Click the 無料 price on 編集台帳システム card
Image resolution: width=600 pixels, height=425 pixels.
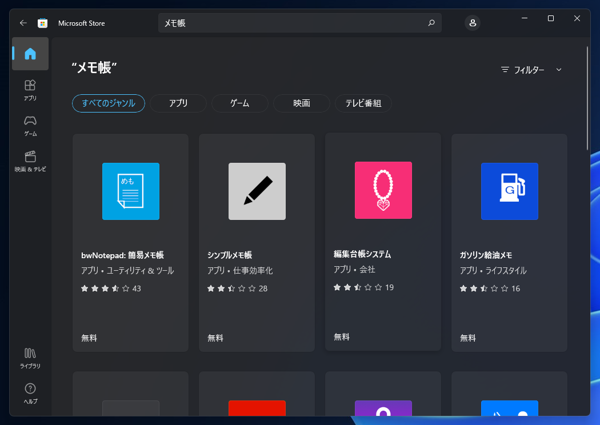(341, 337)
